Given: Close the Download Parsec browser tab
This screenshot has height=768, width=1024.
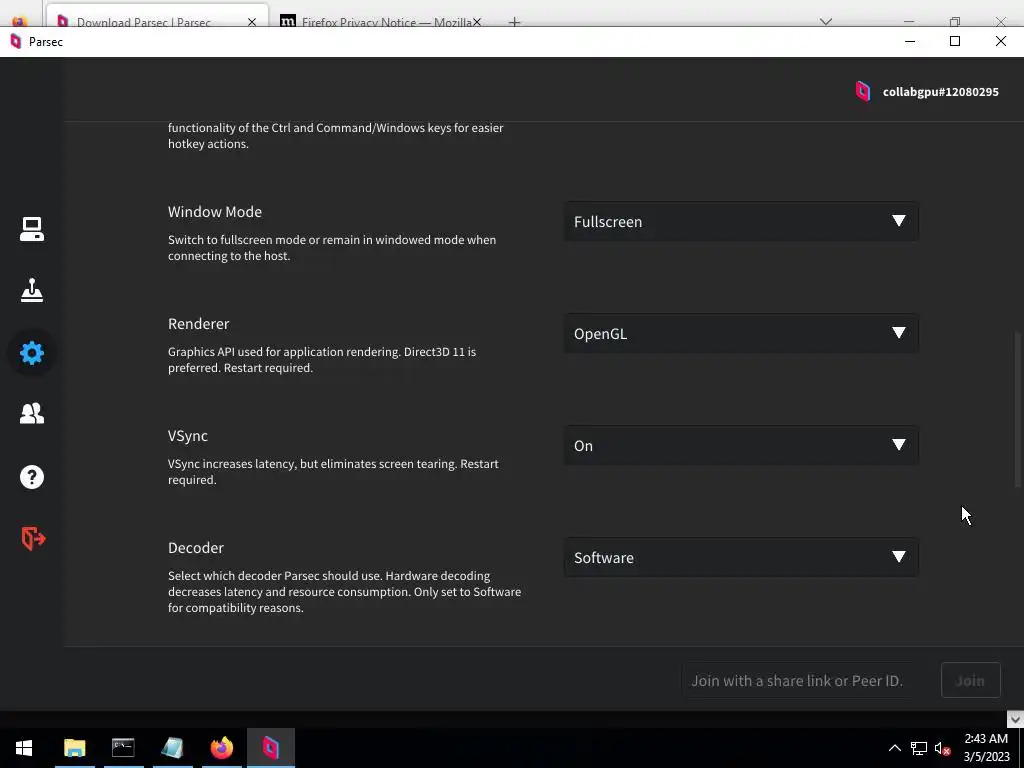Looking at the screenshot, I should (252, 22).
